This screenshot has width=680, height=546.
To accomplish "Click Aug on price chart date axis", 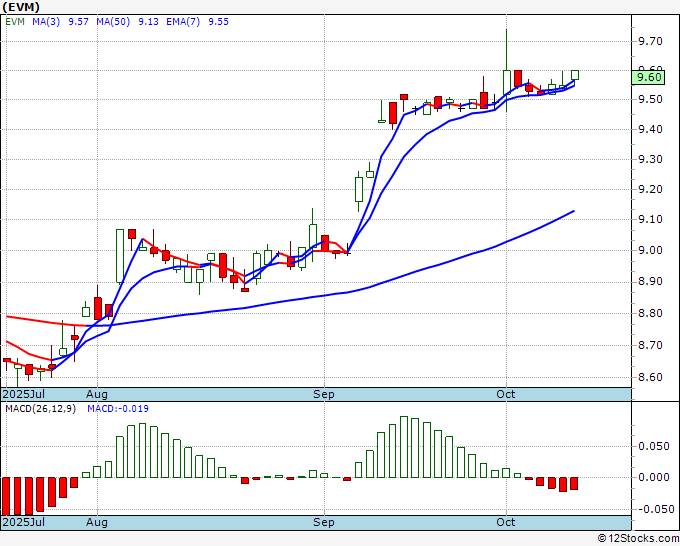I will tap(97, 394).
